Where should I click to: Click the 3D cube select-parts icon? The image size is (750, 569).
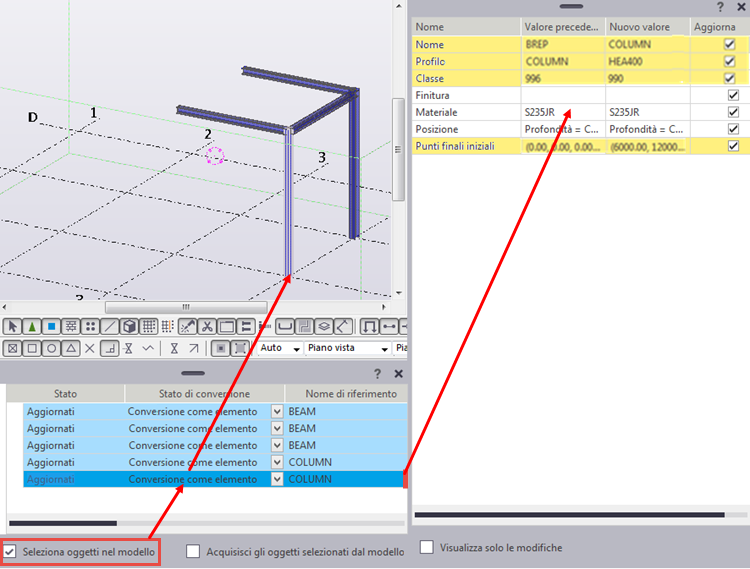pyautogui.click(x=129, y=327)
